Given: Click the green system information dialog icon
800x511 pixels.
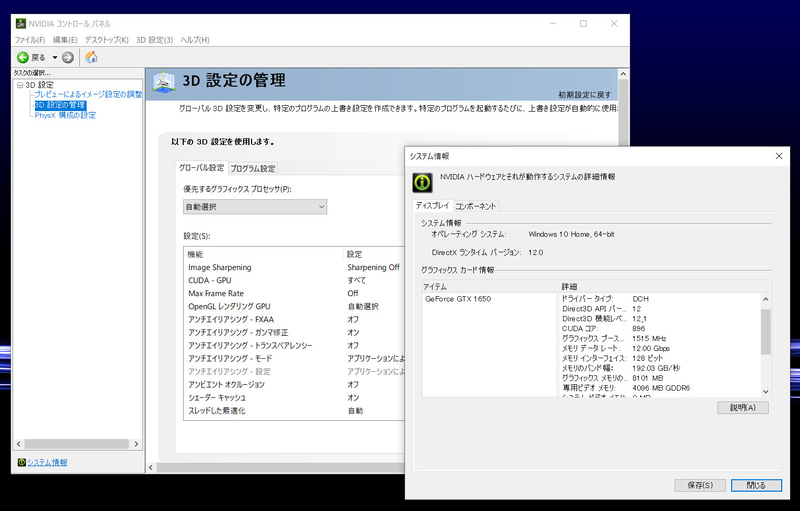Looking at the screenshot, I should pos(422,182).
